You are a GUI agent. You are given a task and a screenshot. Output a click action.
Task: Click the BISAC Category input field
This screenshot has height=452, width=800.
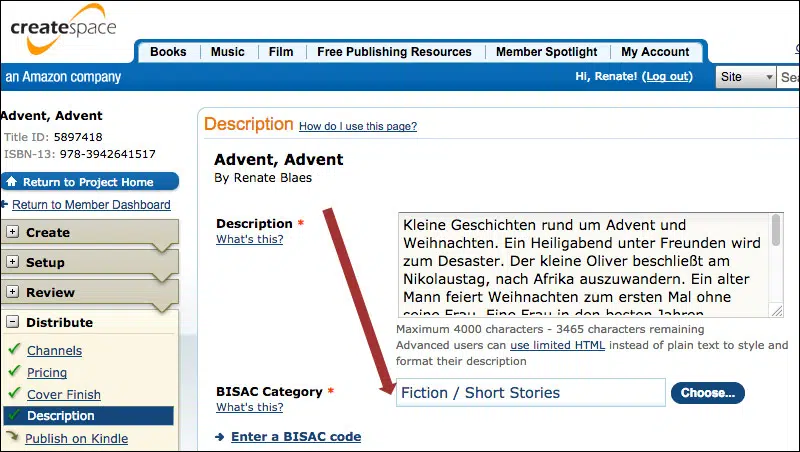tap(530, 393)
